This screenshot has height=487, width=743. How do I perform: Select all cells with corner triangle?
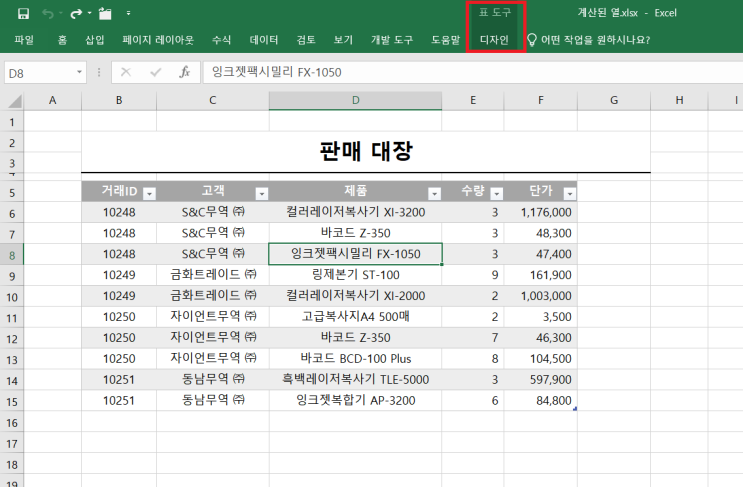pyautogui.click(x=14, y=101)
